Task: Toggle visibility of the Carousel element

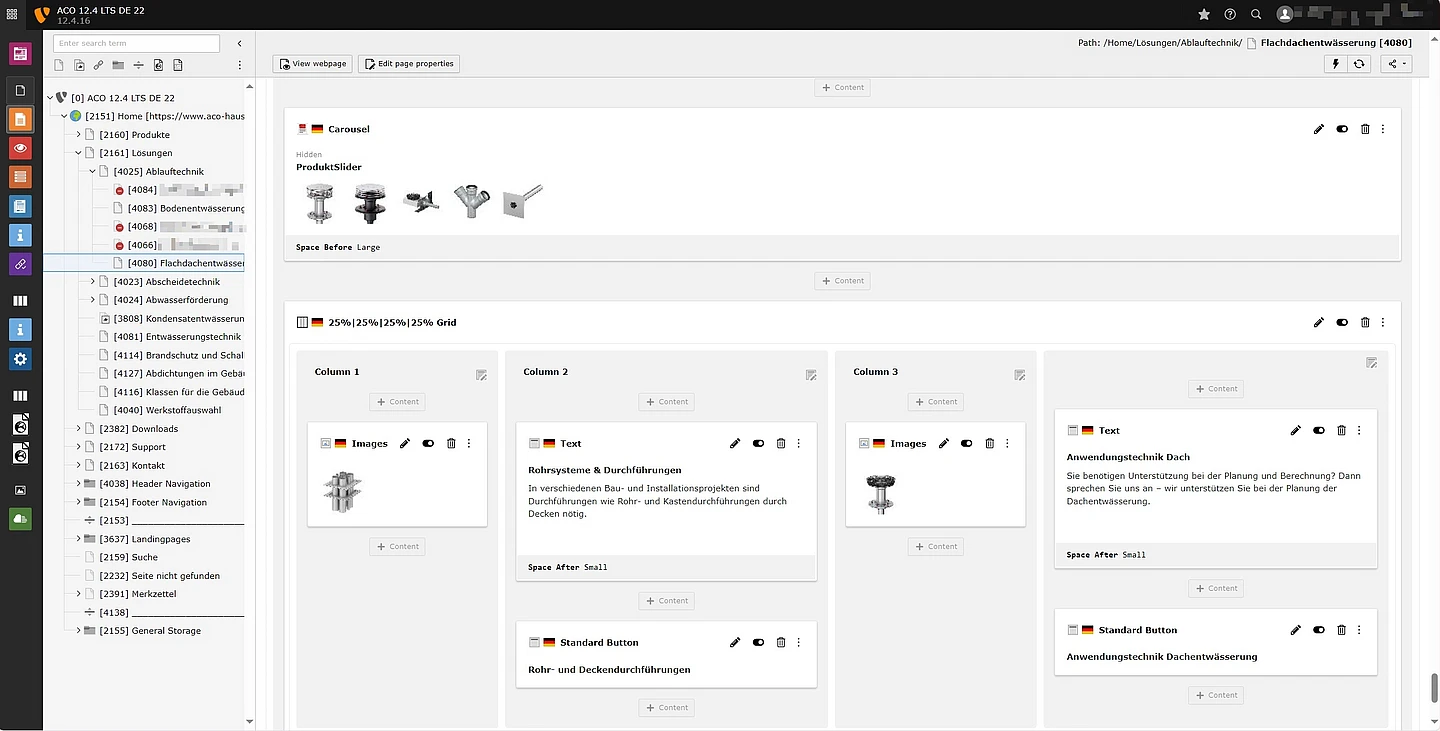Action: (x=1342, y=129)
